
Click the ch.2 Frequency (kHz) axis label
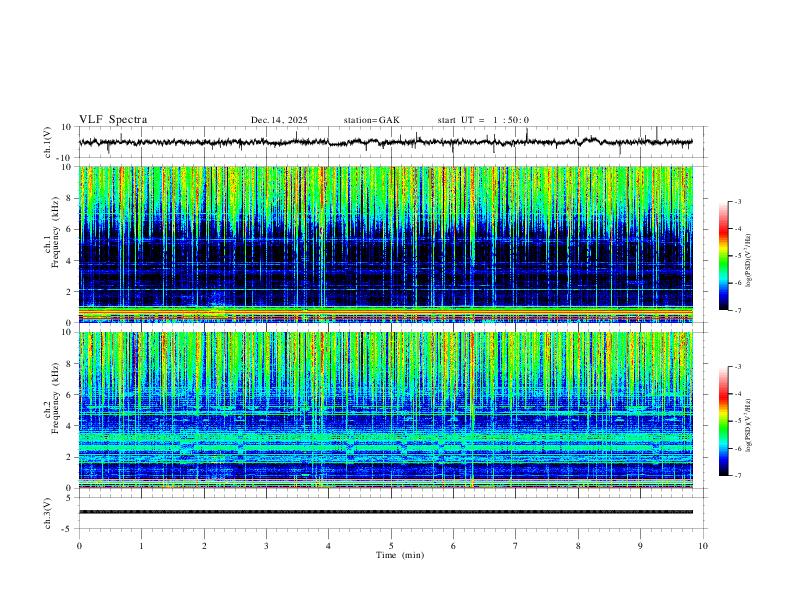52,396
